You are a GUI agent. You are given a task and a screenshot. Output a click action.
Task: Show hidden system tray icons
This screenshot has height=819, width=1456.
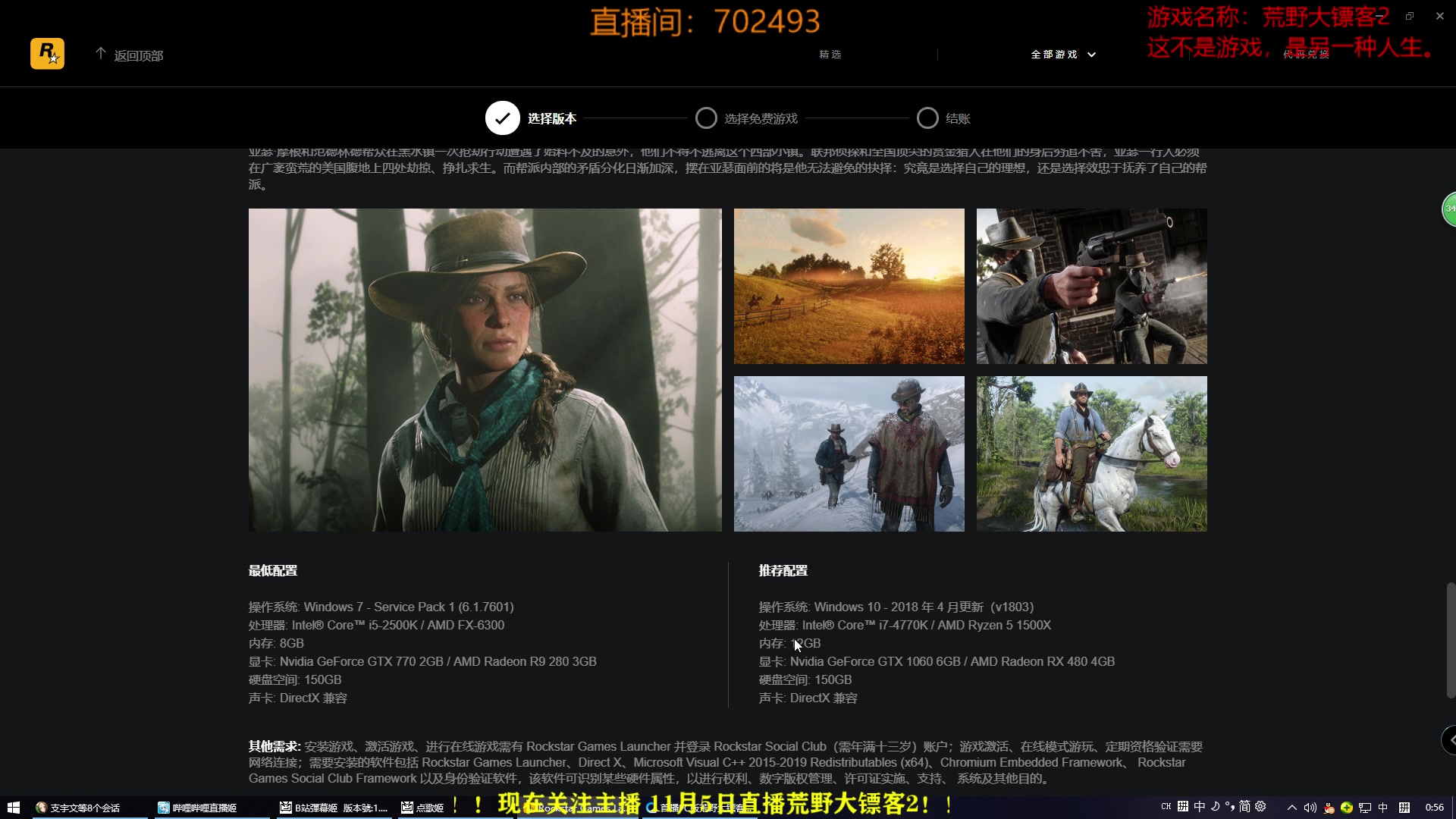pos(1292,808)
